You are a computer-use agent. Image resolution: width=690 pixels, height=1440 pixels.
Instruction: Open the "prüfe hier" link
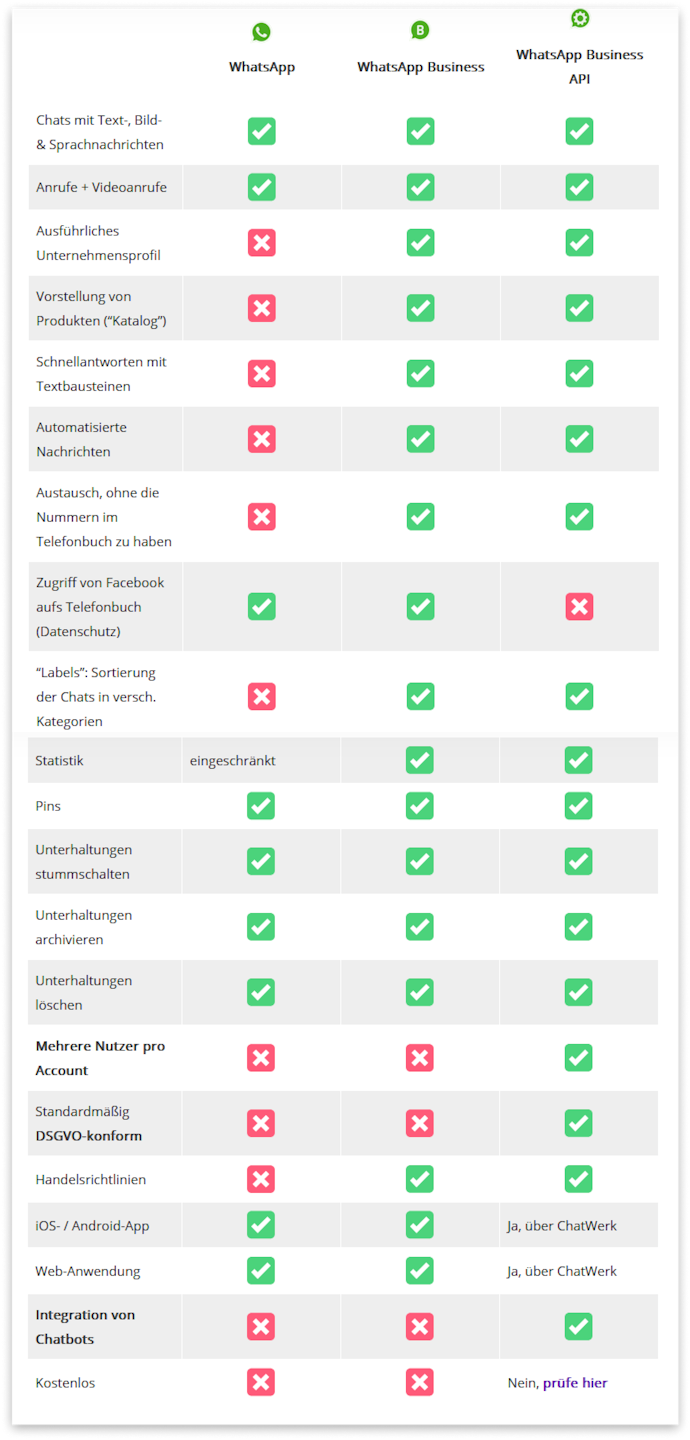[575, 1383]
